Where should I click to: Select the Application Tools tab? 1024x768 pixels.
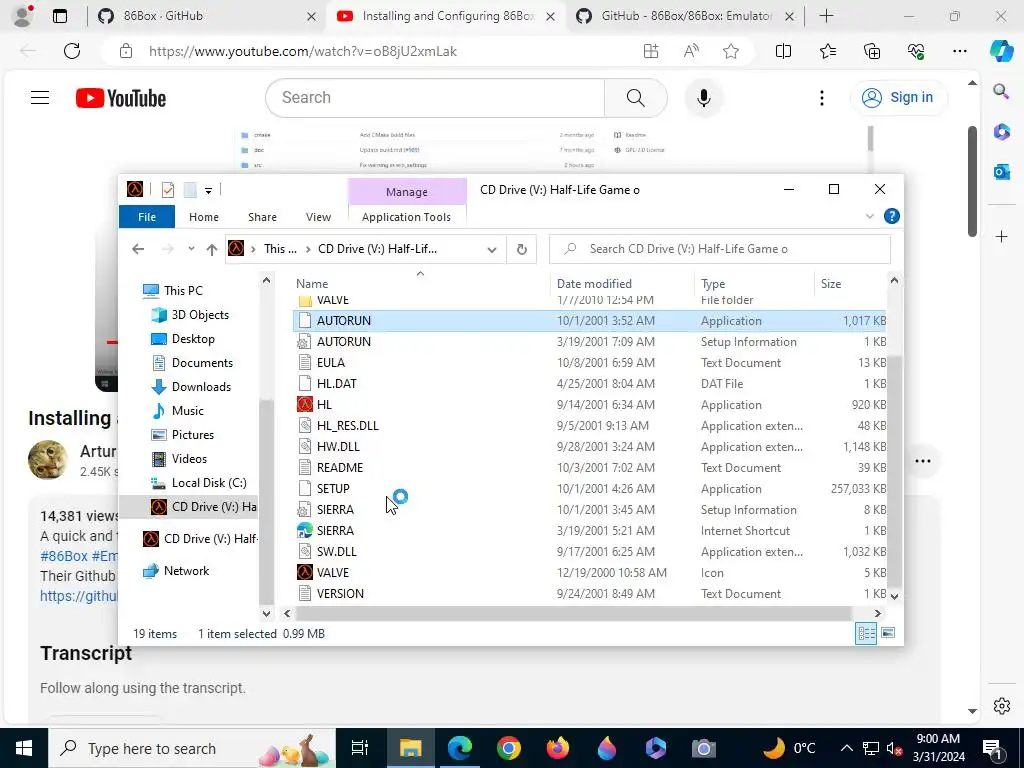[406, 217]
